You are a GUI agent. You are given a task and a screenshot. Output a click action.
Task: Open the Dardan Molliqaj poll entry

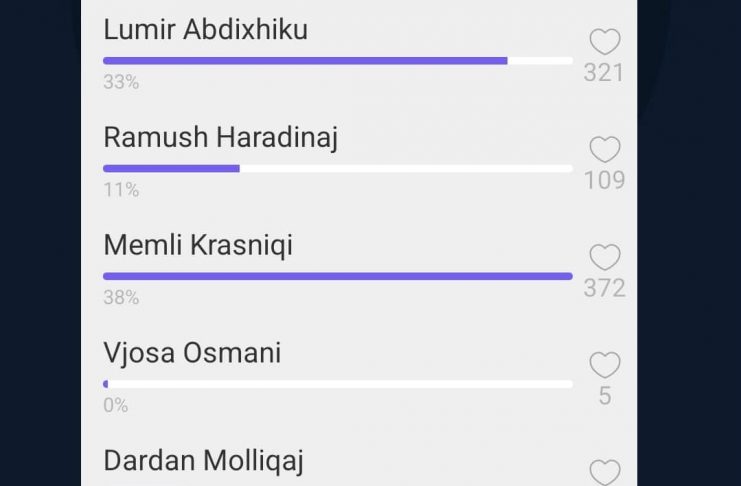click(203, 460)
